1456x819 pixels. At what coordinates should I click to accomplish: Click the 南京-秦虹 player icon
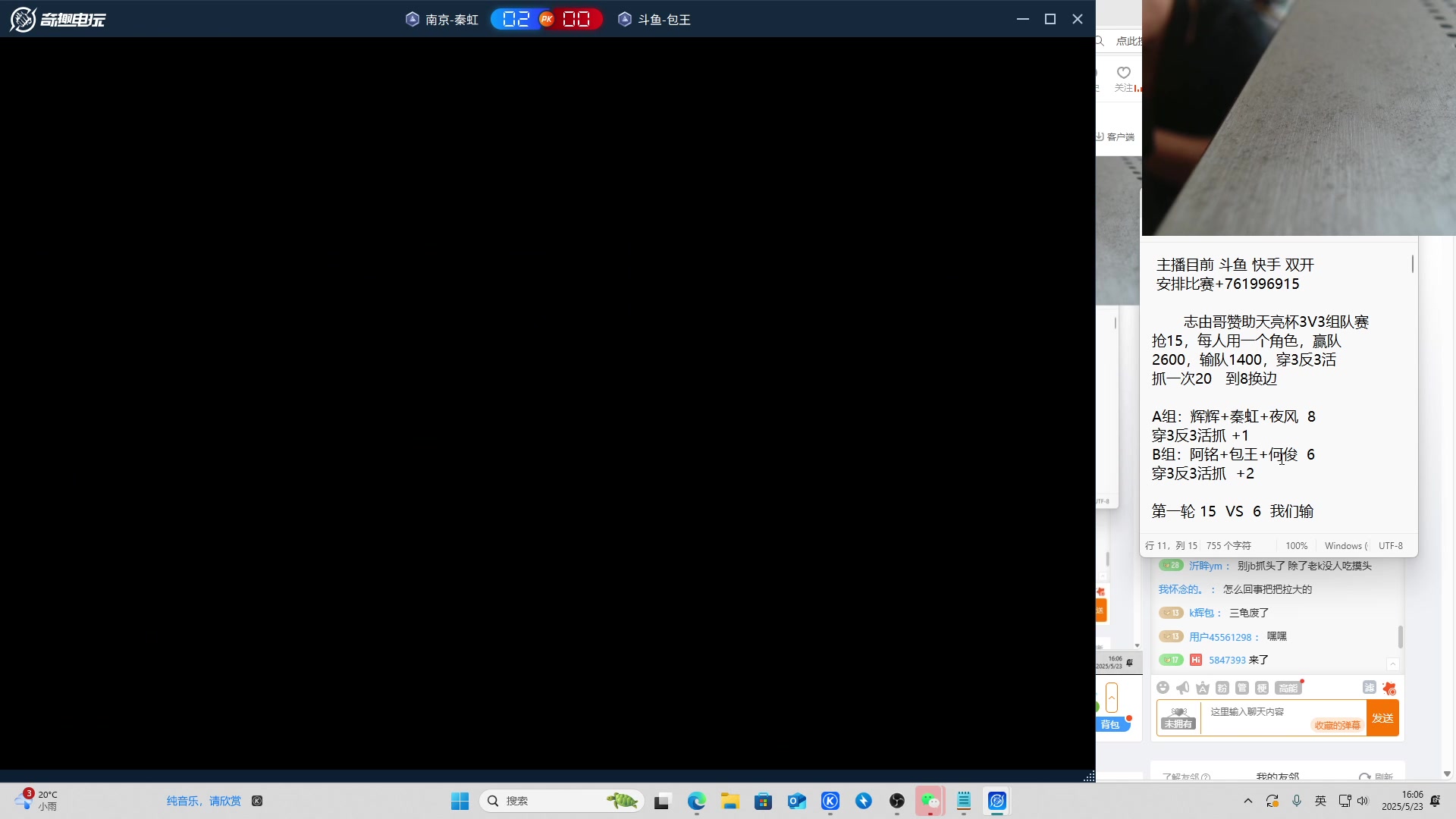(413, 19)
